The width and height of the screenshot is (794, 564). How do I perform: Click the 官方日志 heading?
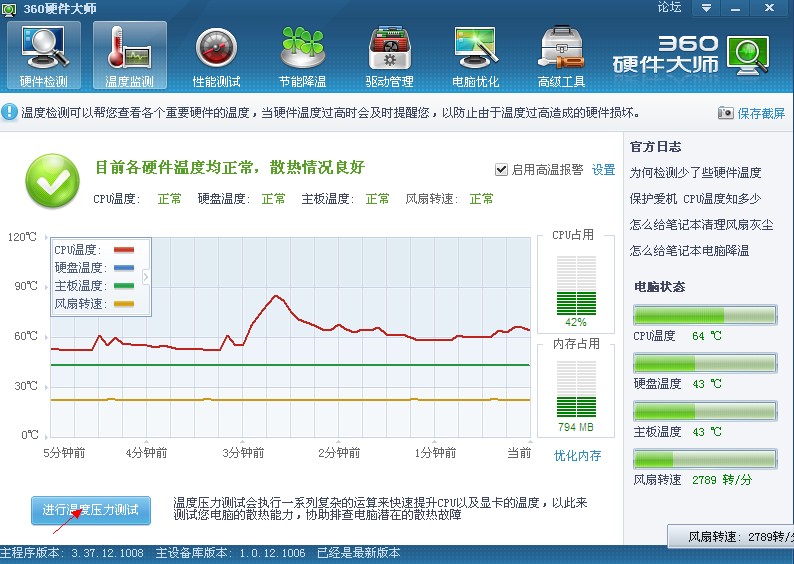click(x=655, y=147)
